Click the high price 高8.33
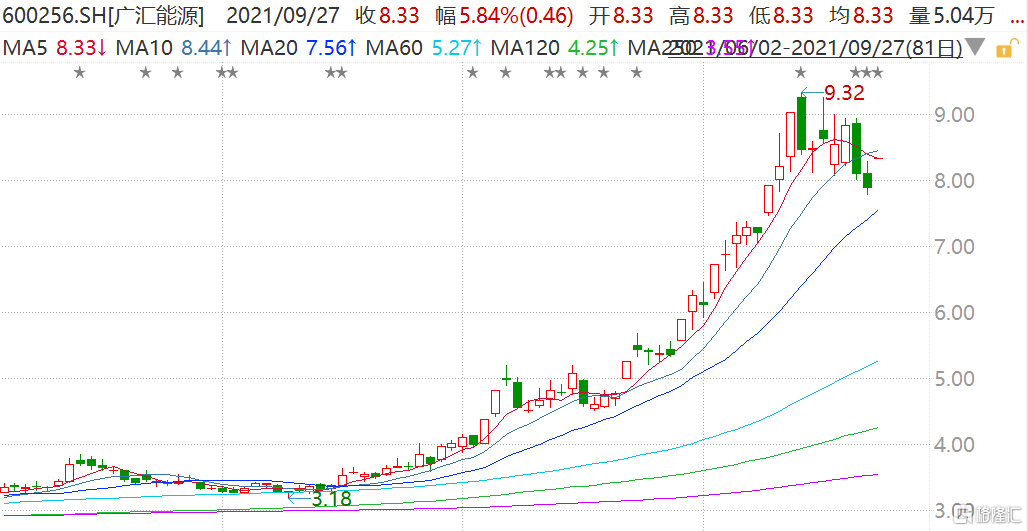 point(701,15)
